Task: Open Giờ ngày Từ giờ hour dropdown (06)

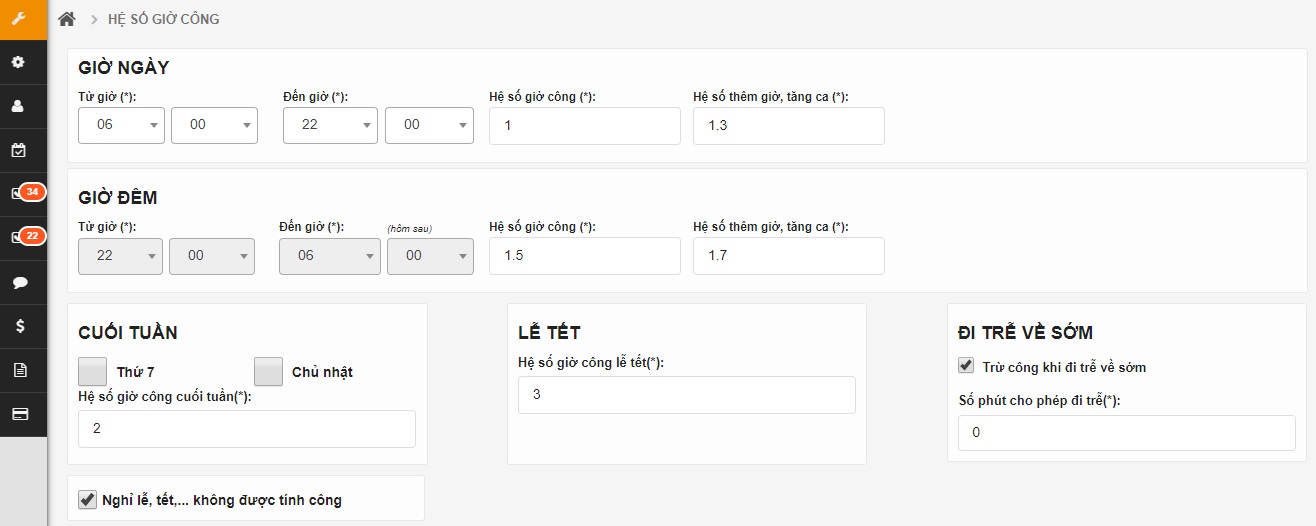Action: click(x=121, y=125)
